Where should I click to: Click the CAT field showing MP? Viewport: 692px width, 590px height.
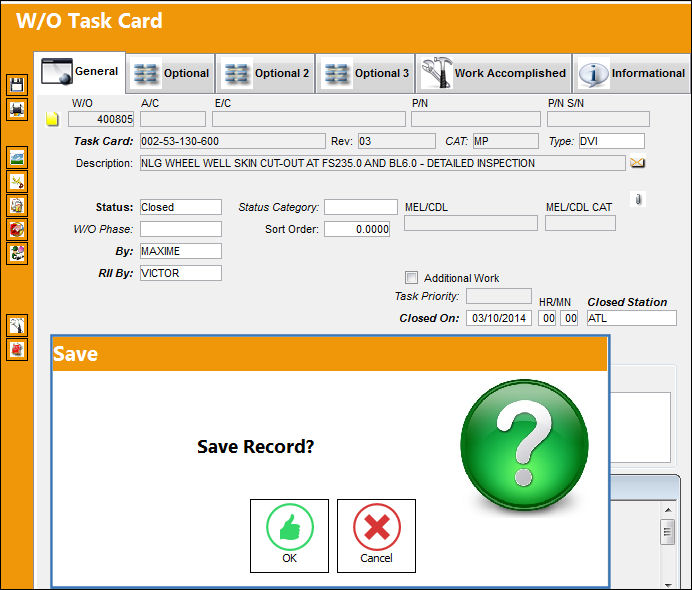(x=506, y=141)
